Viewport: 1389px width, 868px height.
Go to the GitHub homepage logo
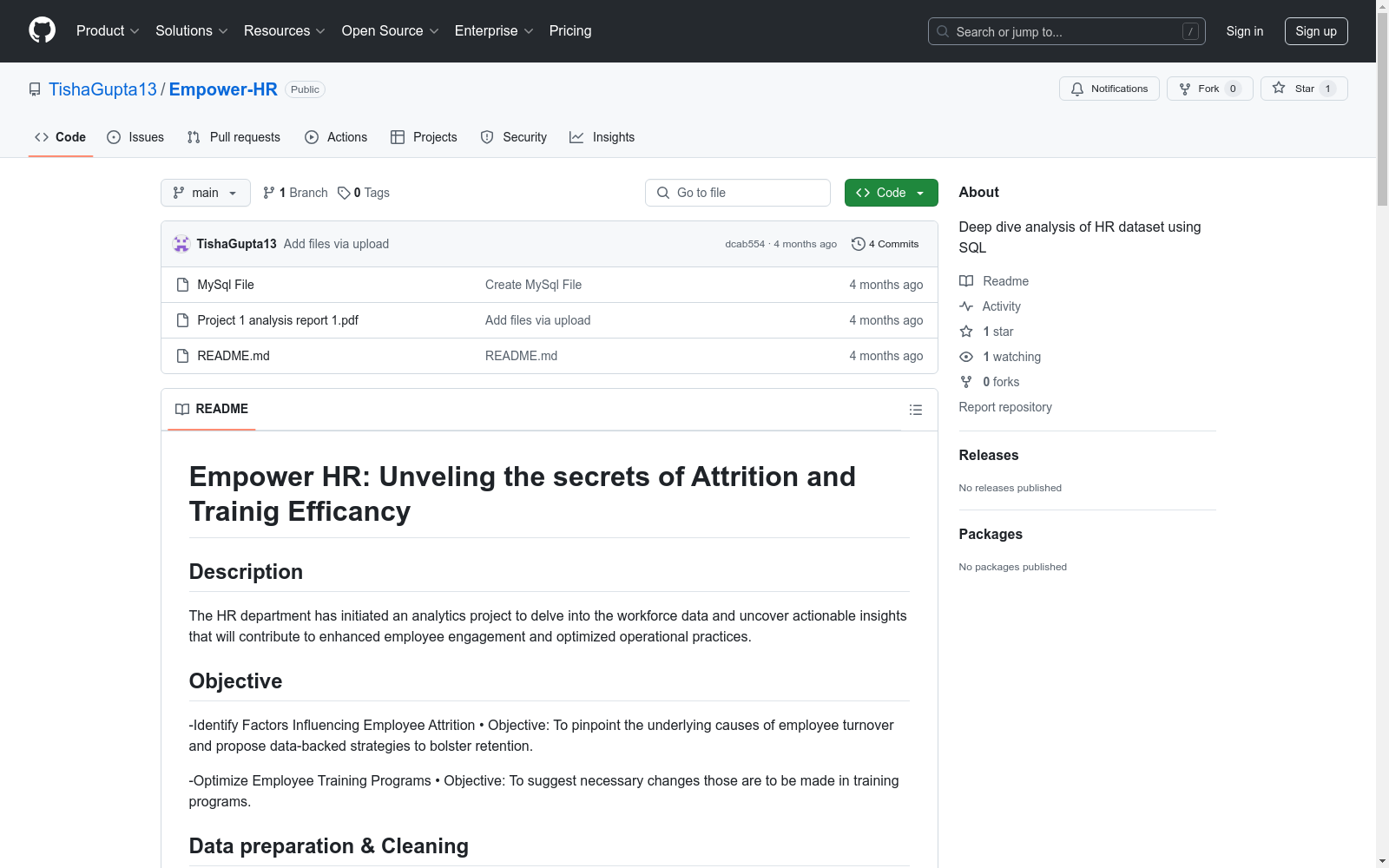(42, 30)
